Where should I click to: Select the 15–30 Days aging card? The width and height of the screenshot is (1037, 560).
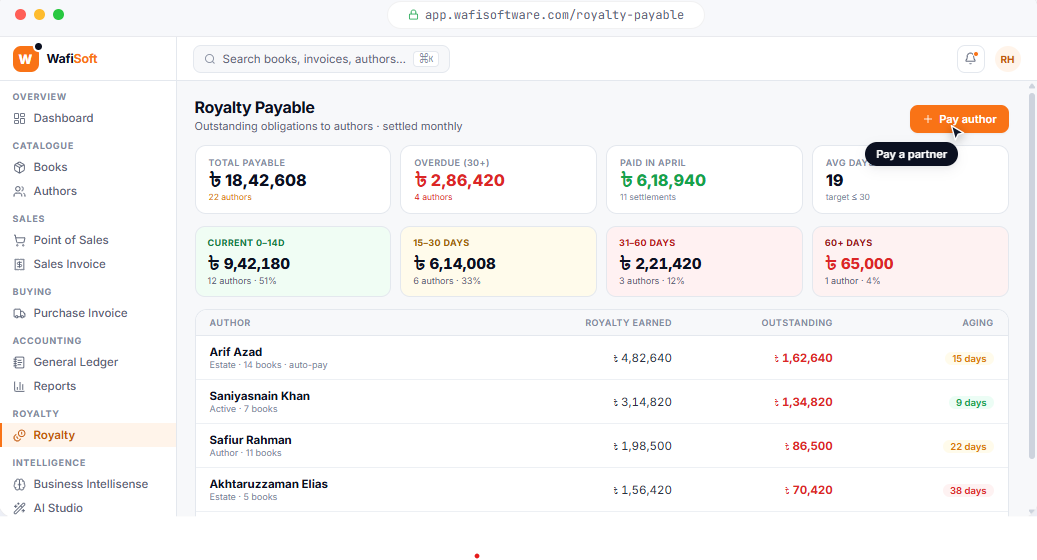click(498, 262)
